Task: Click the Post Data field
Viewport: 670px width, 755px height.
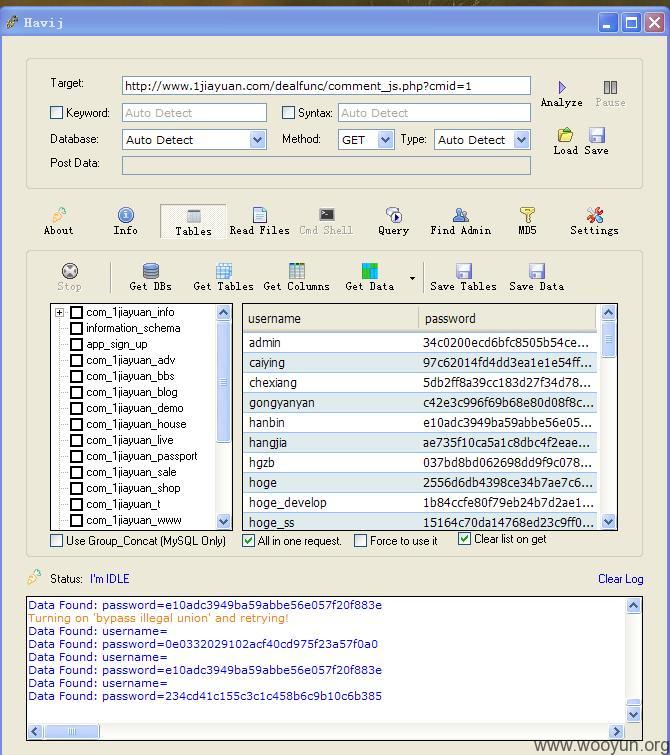Action: click(326, 165)
